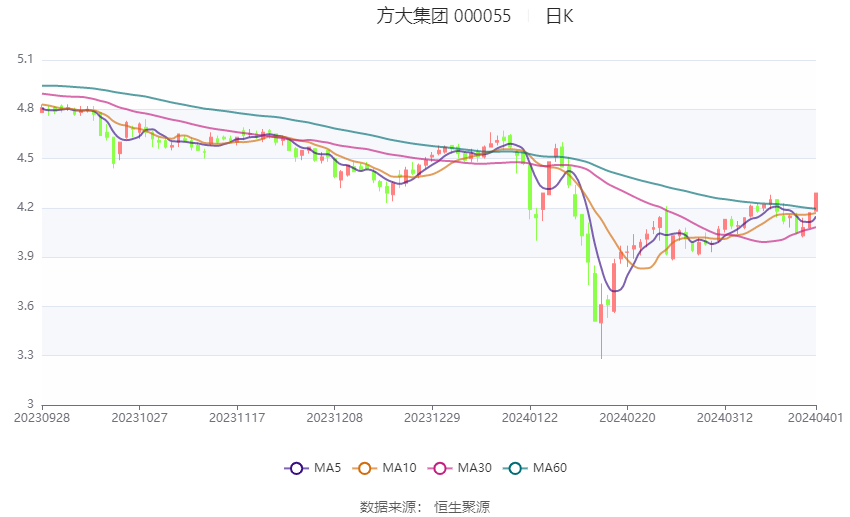Click the last red candlestick at 20240401

coord(816,202)
